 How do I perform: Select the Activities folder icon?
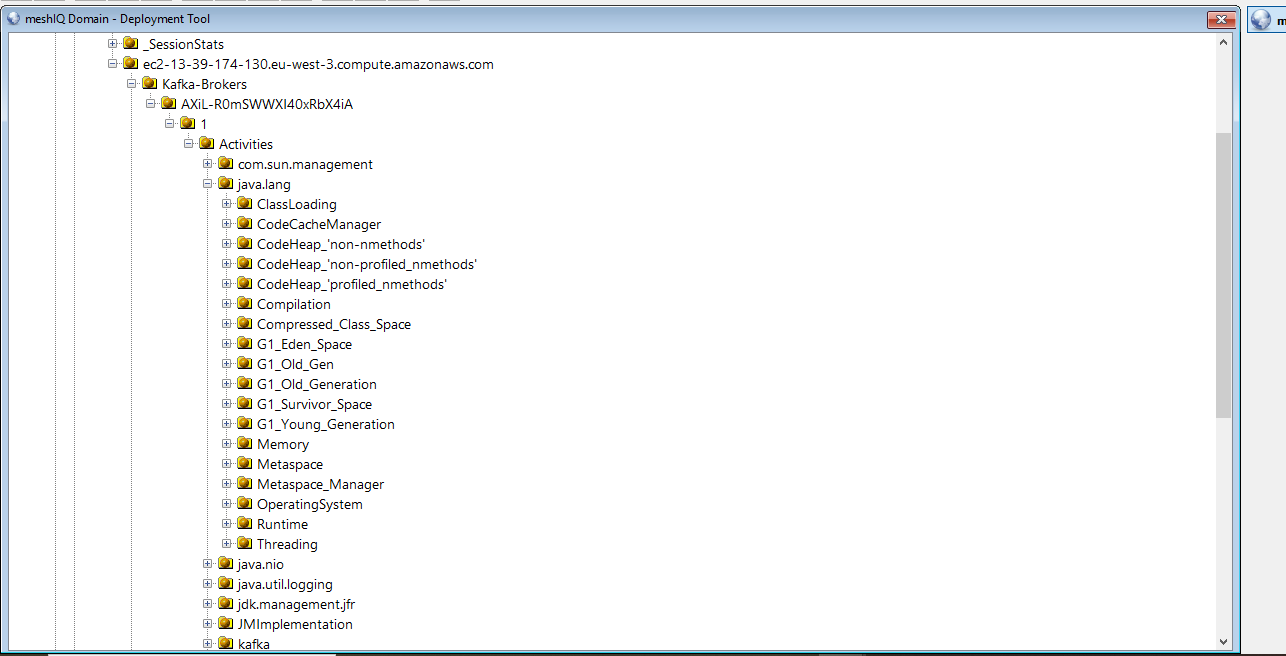207,144
